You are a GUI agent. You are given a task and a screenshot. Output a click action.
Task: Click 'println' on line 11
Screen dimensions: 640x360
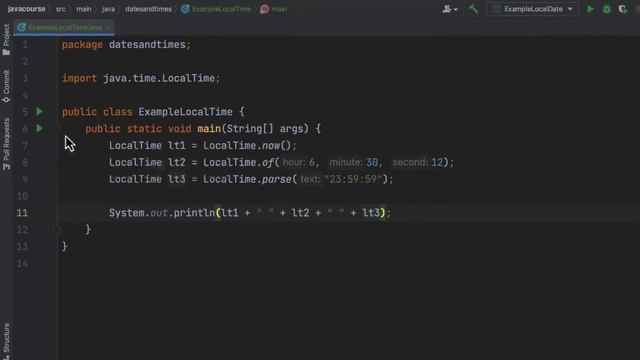click(194, 213)
